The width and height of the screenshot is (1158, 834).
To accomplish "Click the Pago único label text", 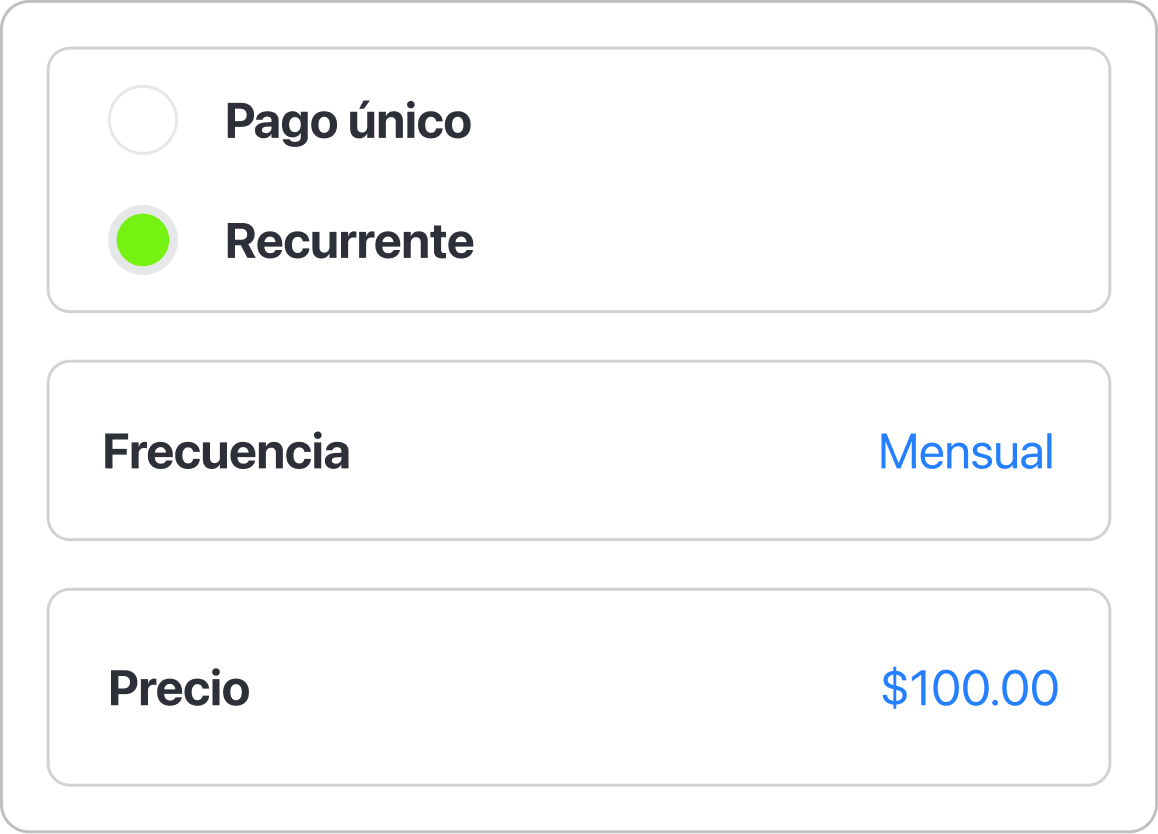I will 348,120.
